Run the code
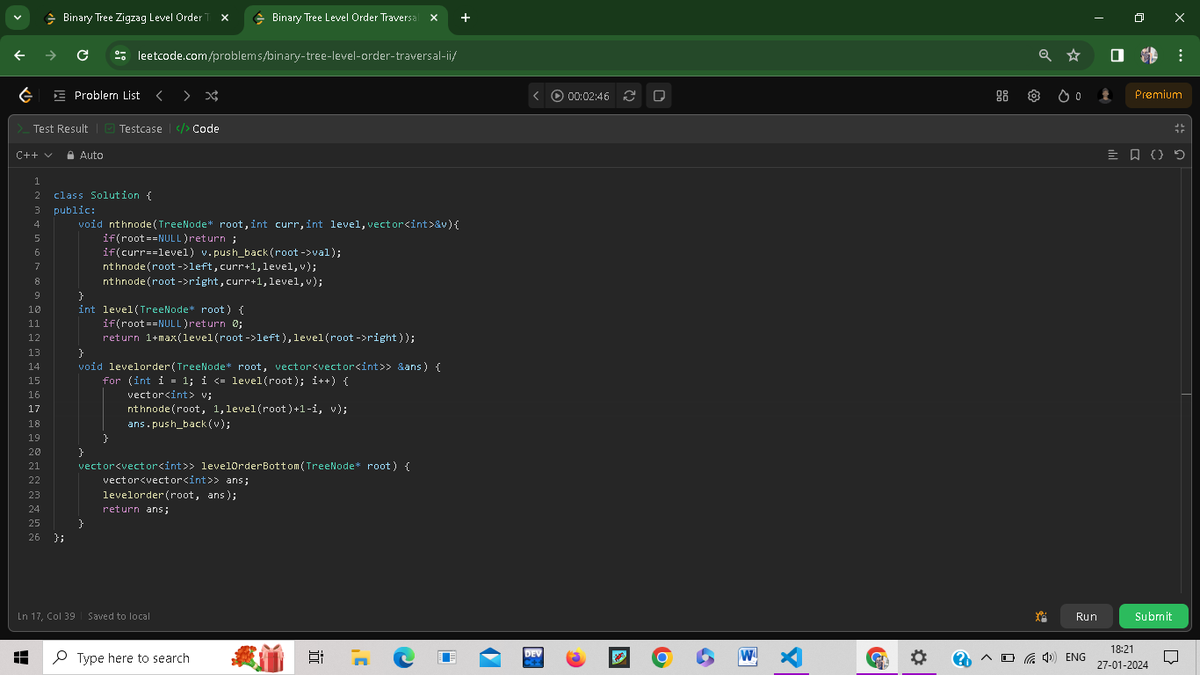The width and height of the screenshot is (1200, 675). 1086,617
